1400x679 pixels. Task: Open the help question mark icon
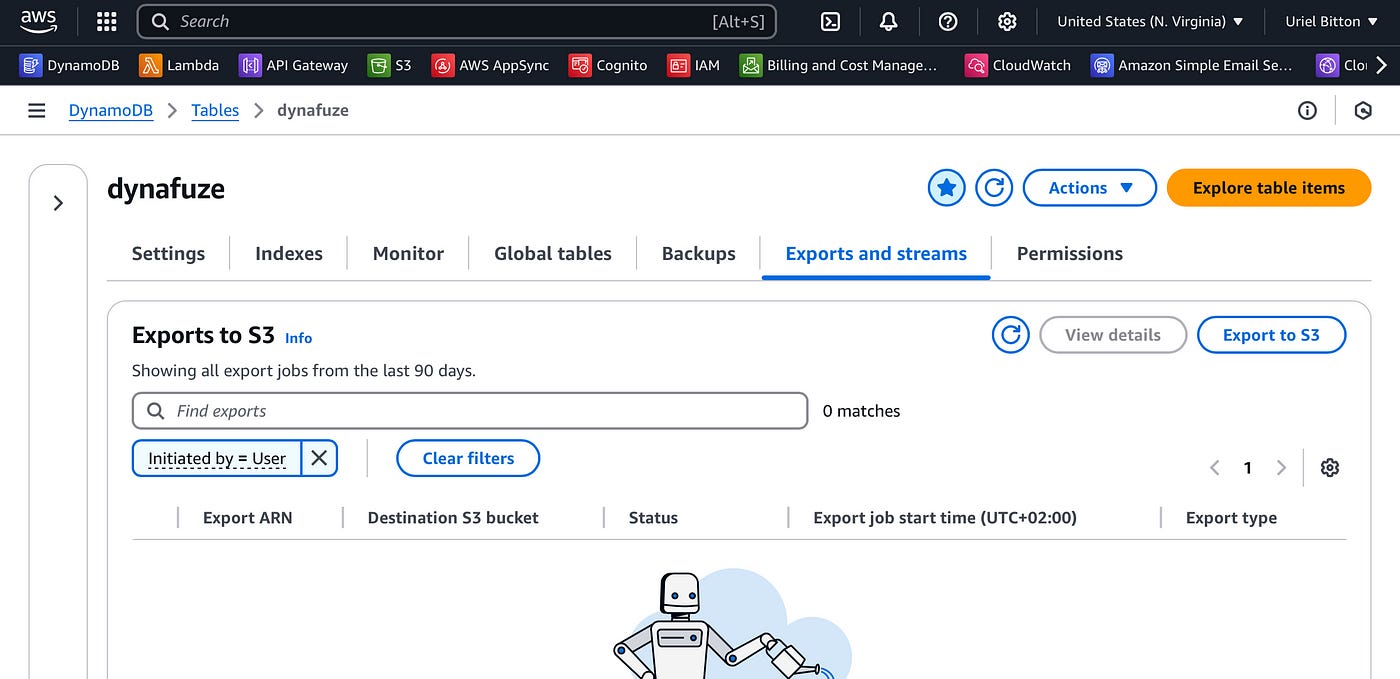click(x=948, y=21)
